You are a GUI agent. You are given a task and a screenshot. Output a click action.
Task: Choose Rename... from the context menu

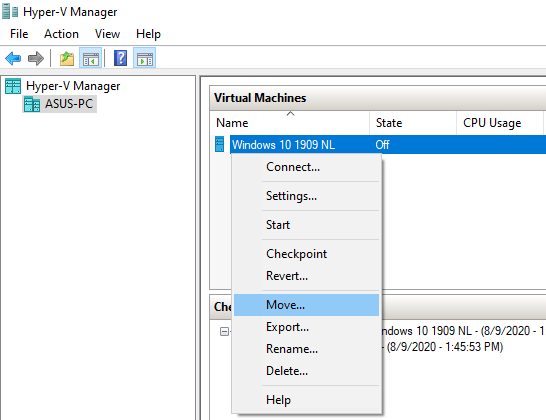pos(306,349)
